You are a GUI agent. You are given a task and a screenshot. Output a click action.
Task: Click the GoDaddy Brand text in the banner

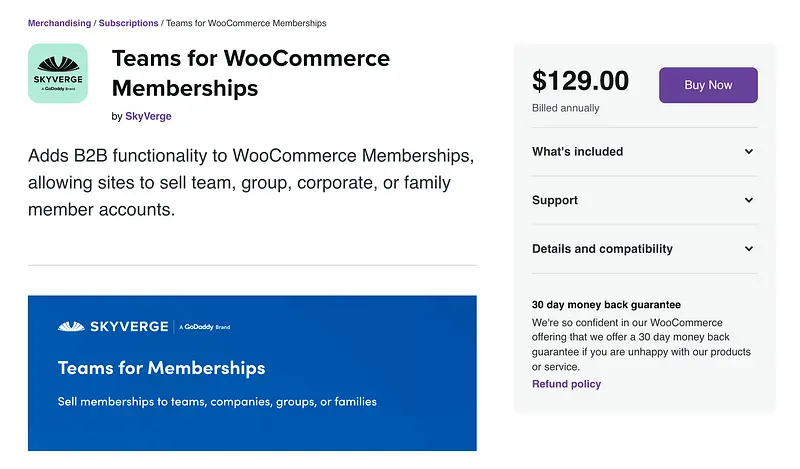point(207,327)
